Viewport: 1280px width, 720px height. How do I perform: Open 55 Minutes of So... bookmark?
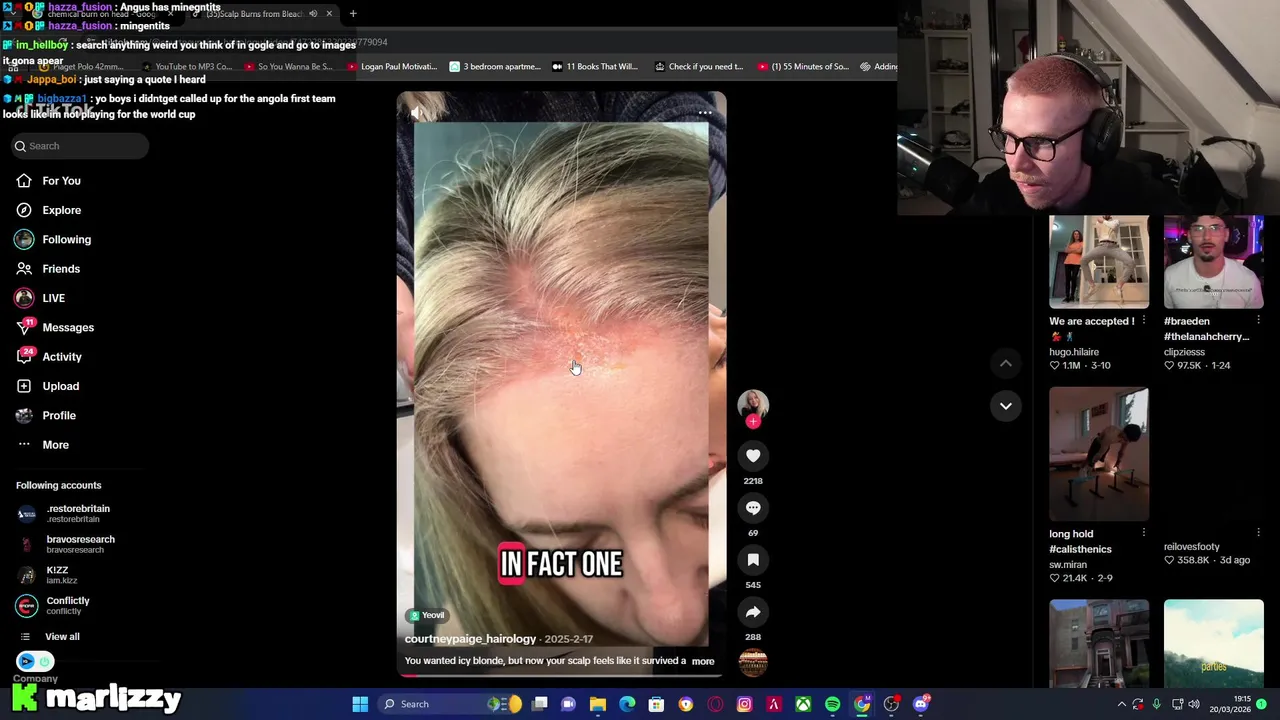803,67
